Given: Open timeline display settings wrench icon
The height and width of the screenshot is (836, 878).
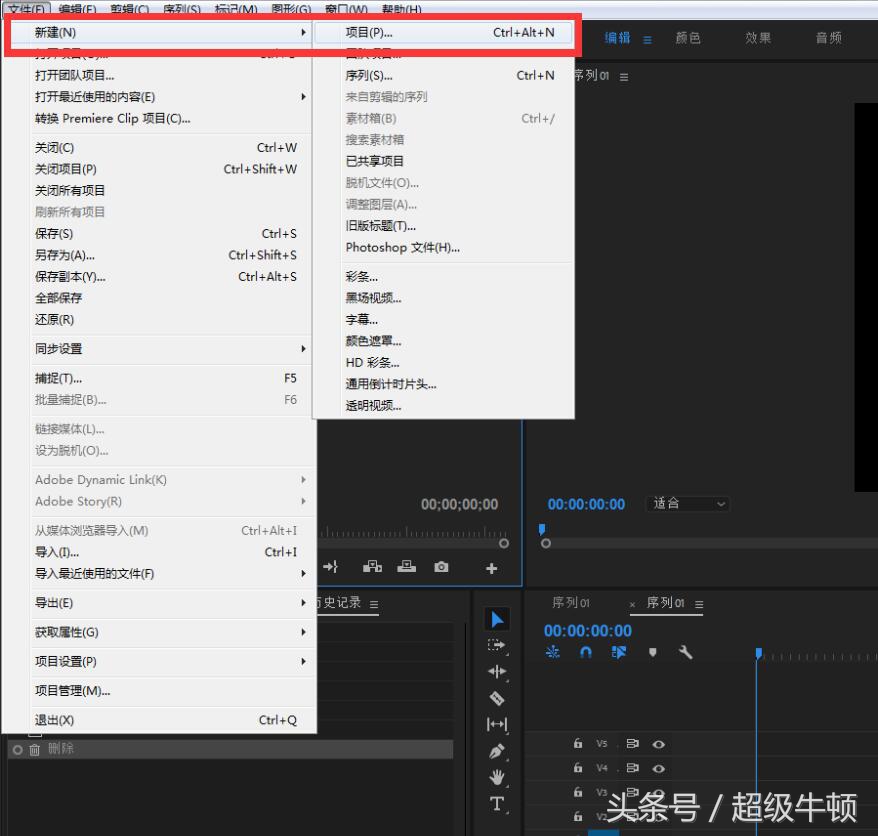Looking at the screenshot, I should 684,652.
